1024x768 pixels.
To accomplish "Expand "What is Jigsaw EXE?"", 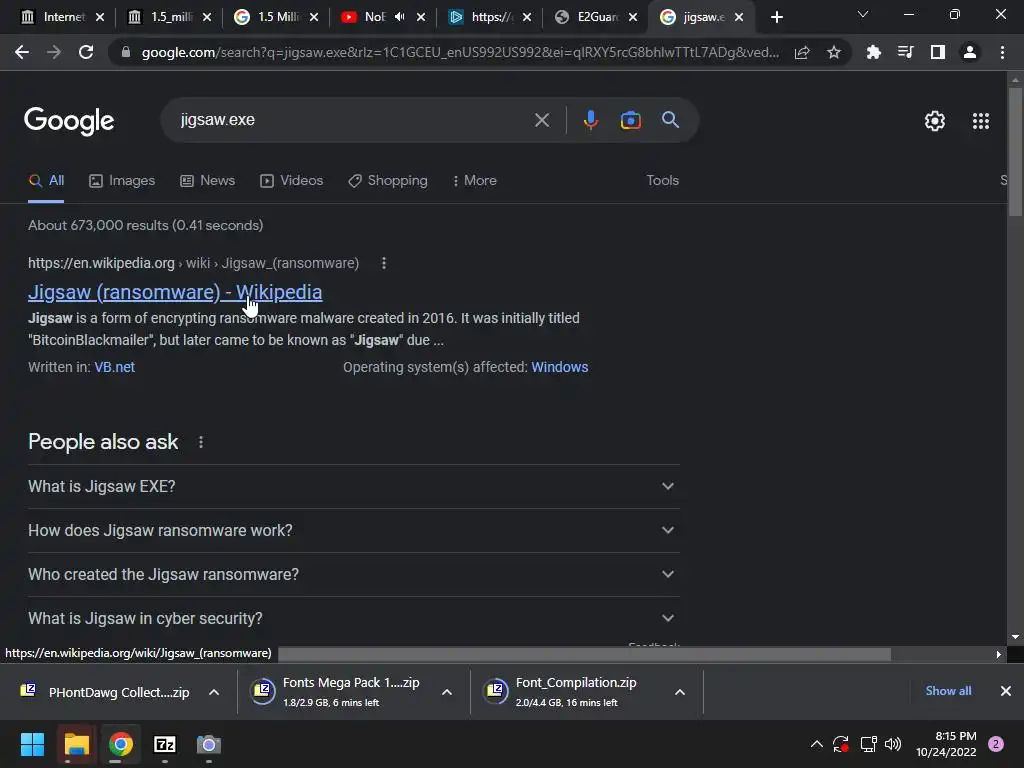I will 353,487.
